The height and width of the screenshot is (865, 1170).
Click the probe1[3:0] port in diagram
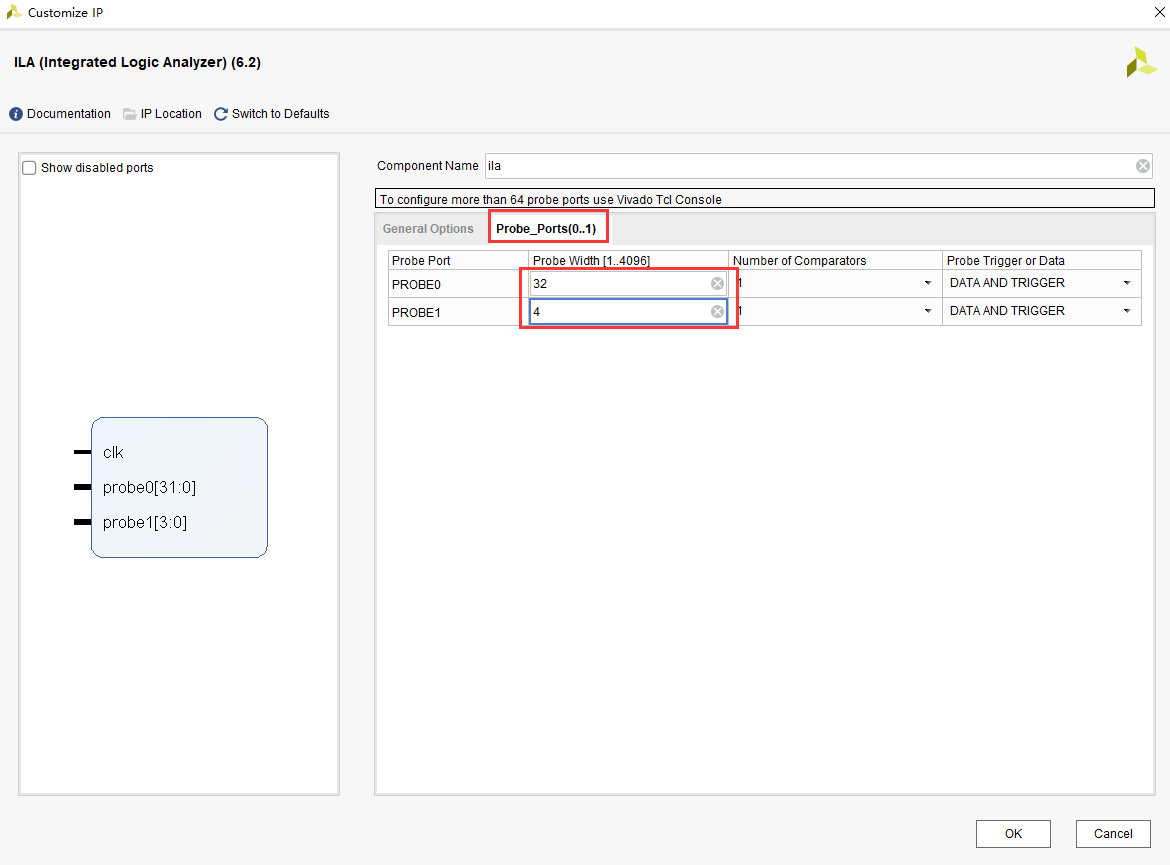tap(145, 522)
